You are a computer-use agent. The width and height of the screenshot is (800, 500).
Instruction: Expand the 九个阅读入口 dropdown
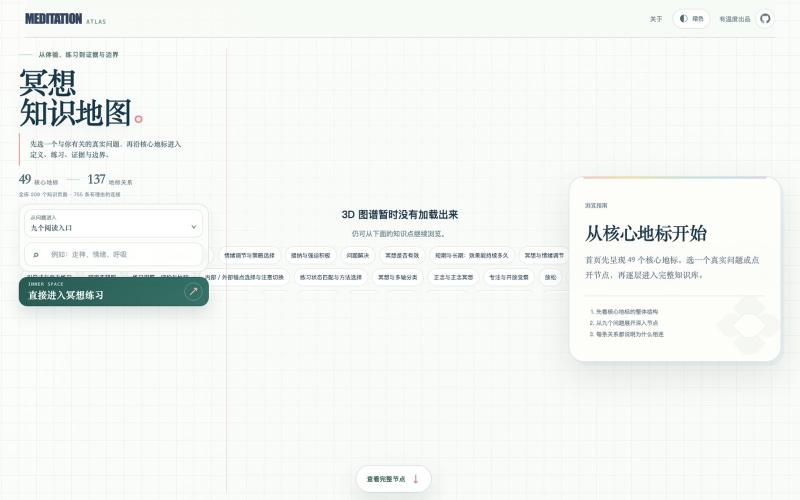point(113,223)
